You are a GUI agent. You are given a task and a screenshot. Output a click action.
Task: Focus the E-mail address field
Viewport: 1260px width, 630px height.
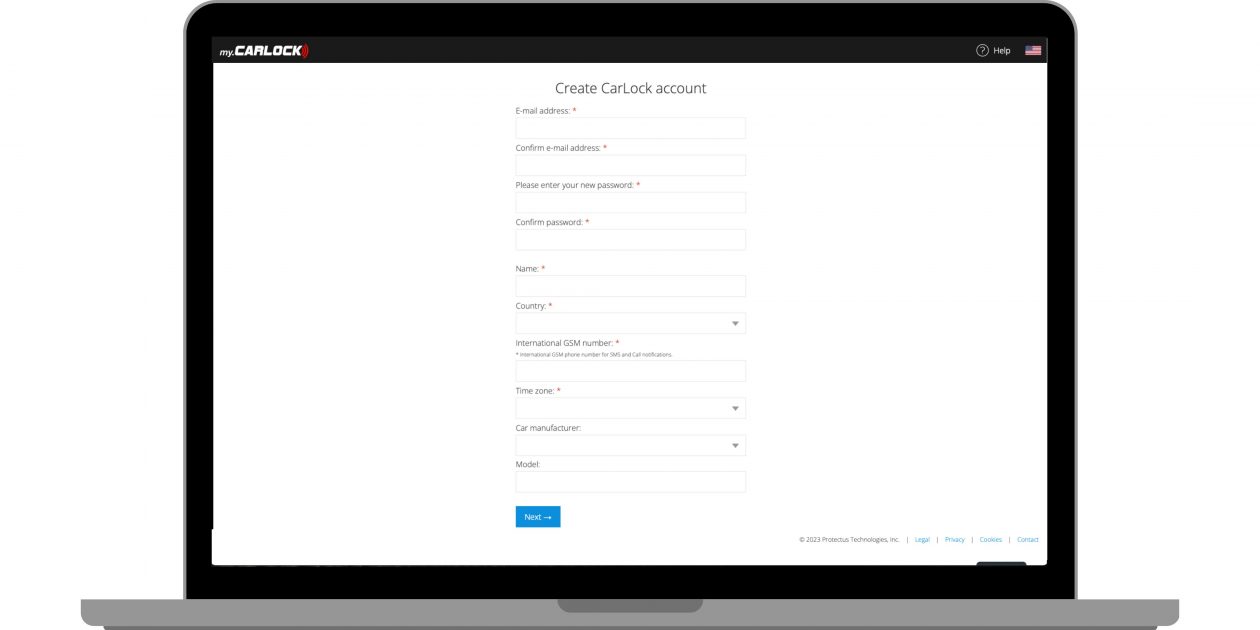point(630,128)
